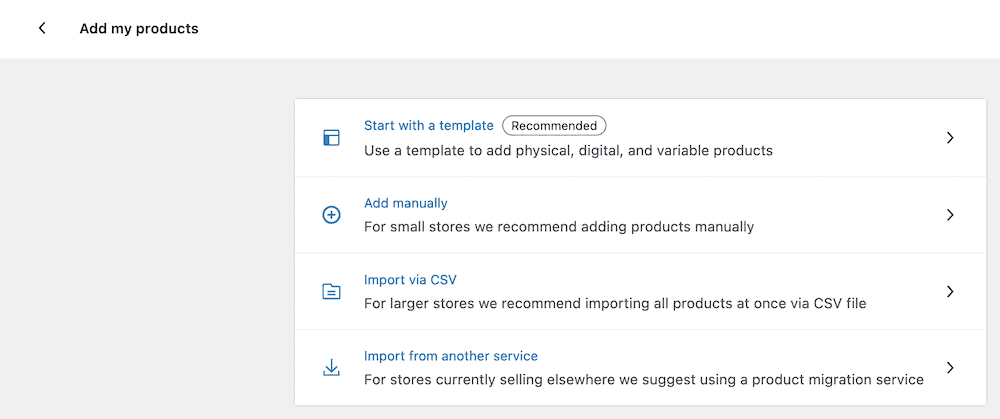Viewport: 1000px width, 419px height.
Task: Click the plus circle icon for Add manually
Action: click(331, 215)
